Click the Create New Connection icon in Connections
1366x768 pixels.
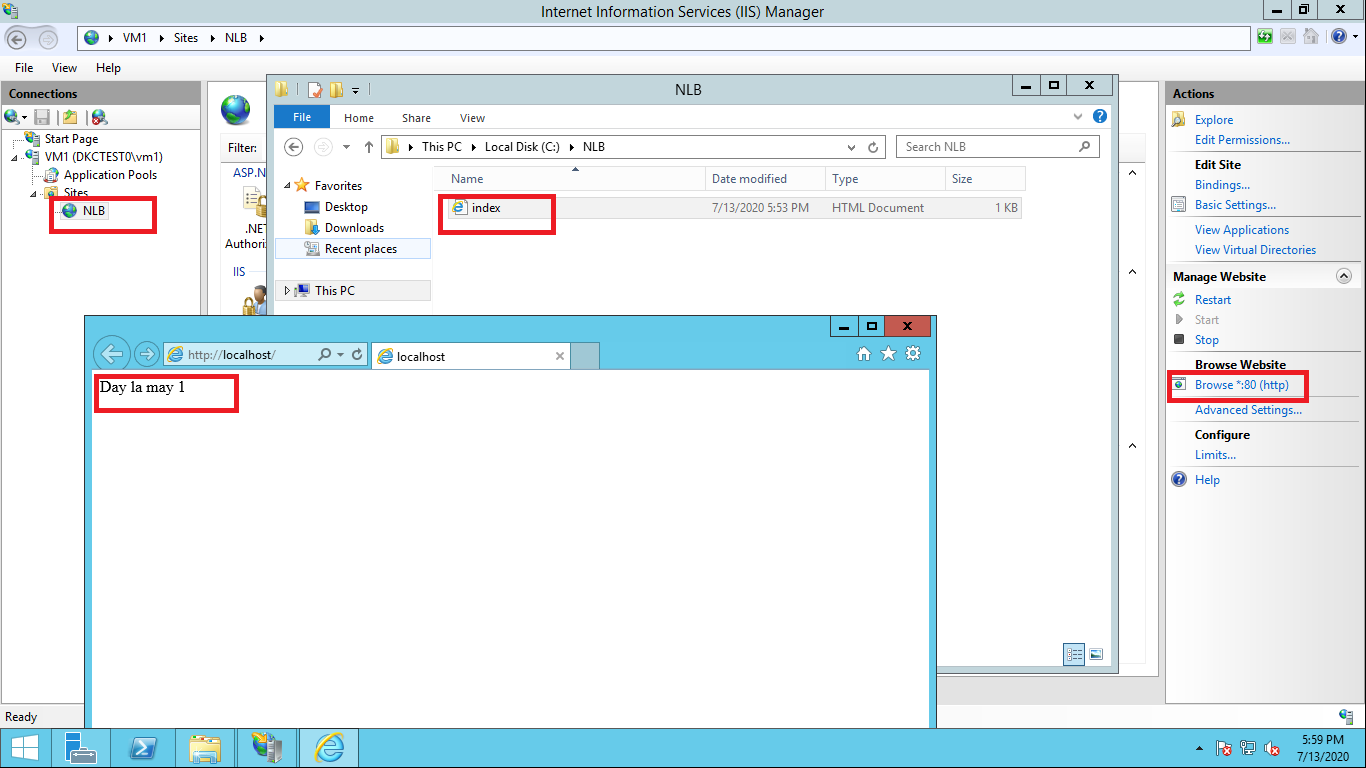point(11,117)
